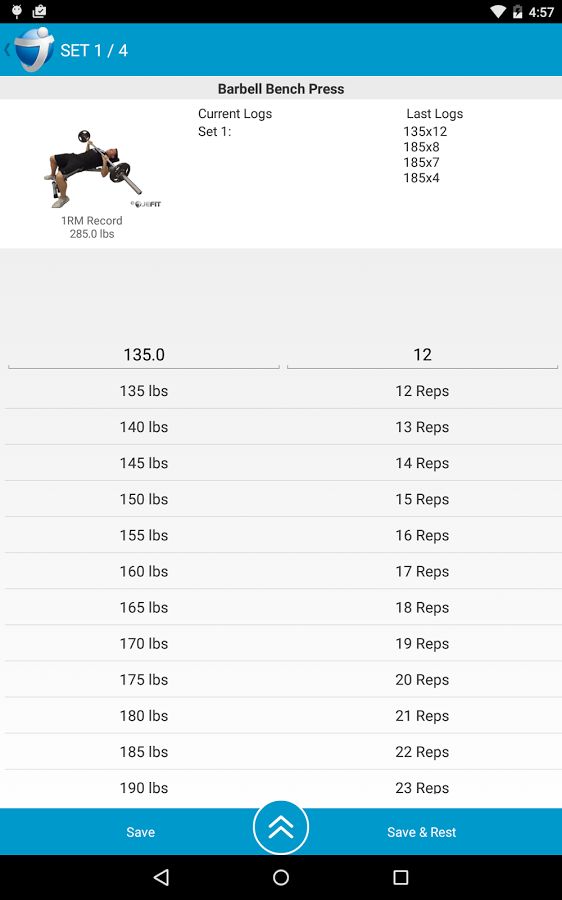Image resolution: width=562 pixels, height=900 pixels.
Task: Tap the battery status icon
Action: (x=517, y=11)
